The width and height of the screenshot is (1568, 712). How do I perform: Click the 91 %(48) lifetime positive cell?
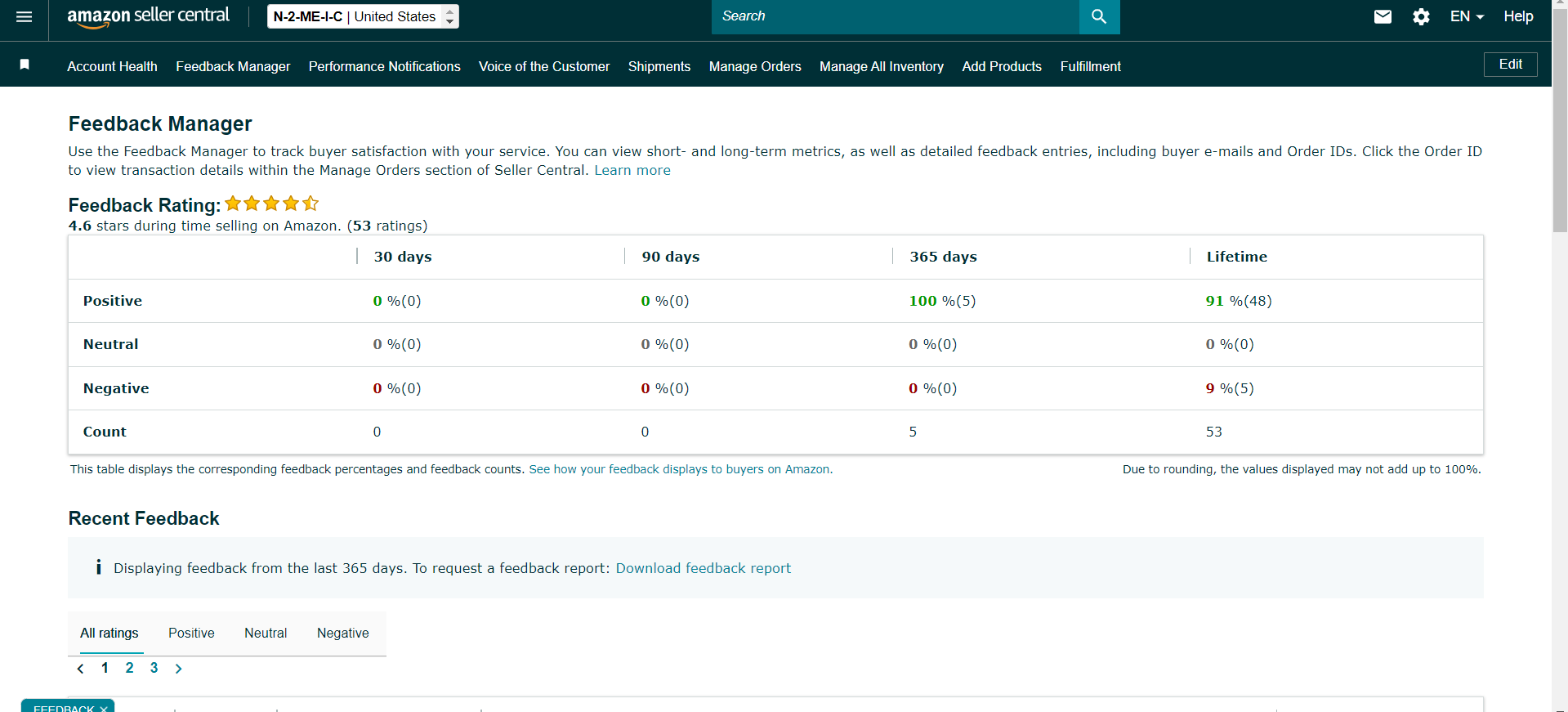pos(1239,301)
